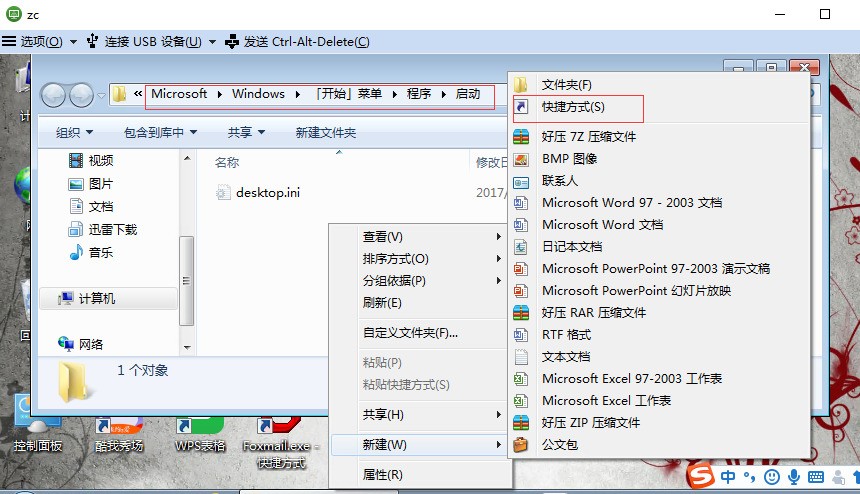Click the 文本文档 blank page icon
The image size is (860, 494).
520,357
